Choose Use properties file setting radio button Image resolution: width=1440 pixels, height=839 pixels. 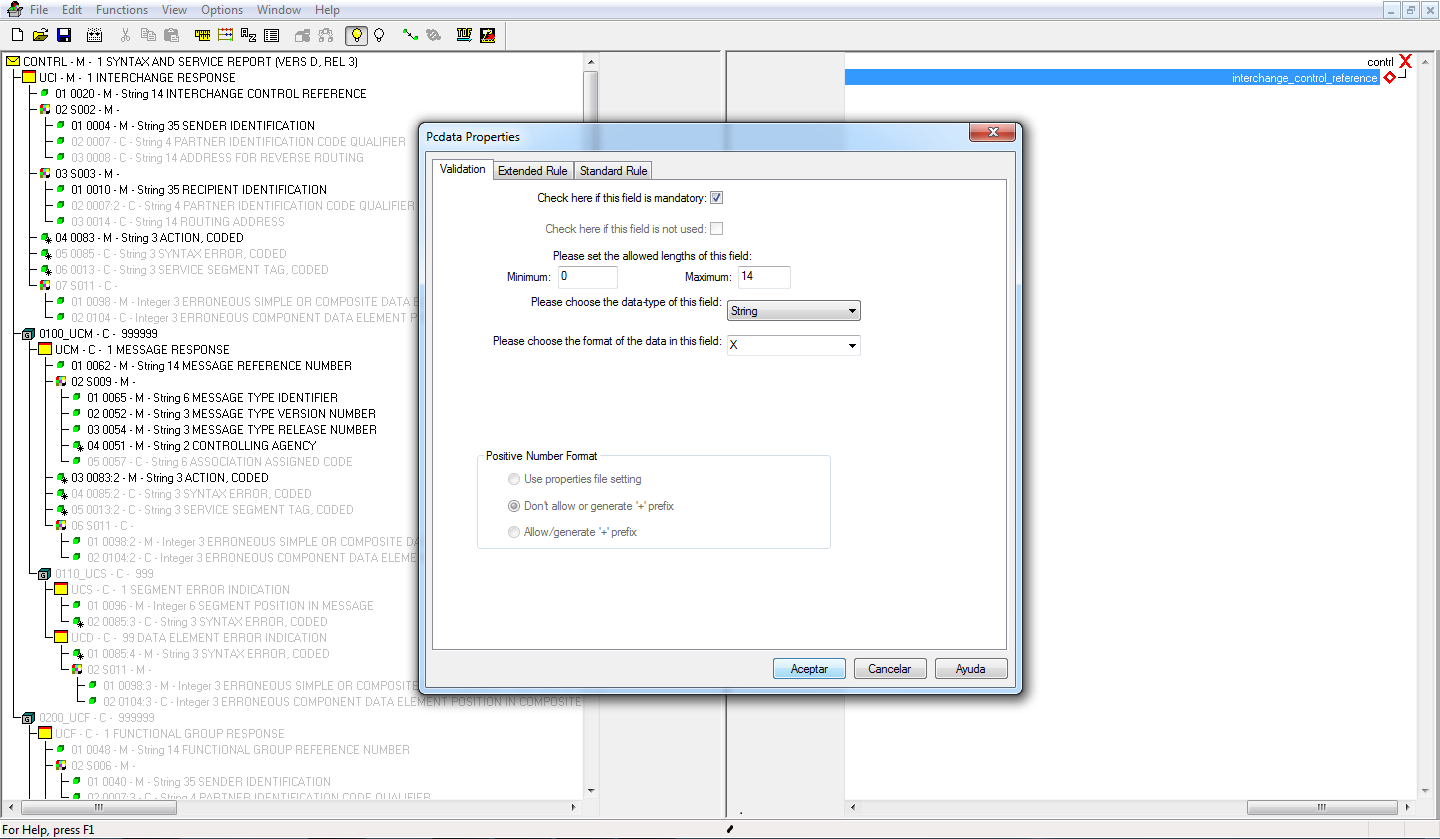pos(514,478)
